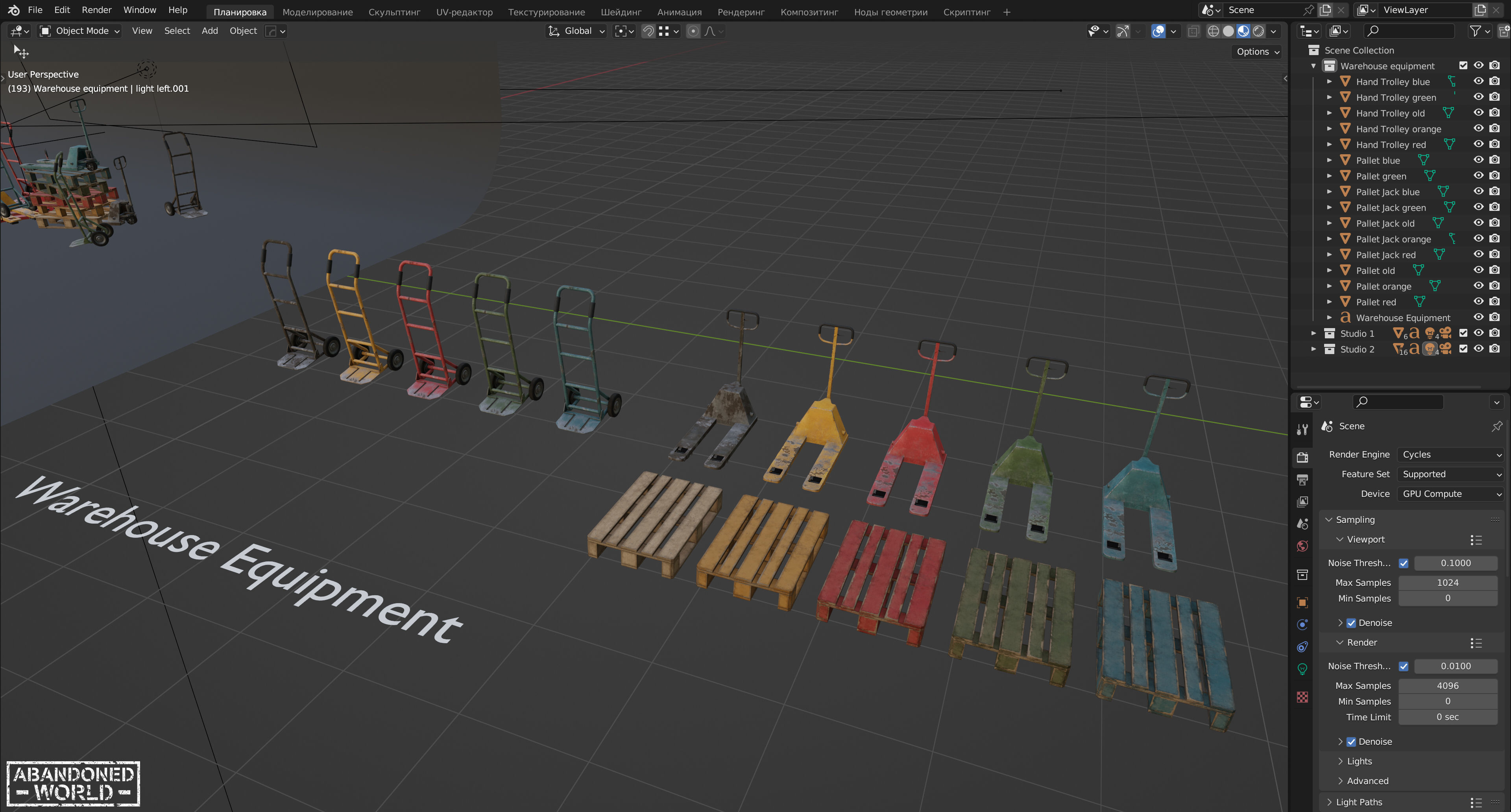Screen dimensions: 1511x812
Task: Expand the Light Paths panel
Action: point(1358,802)
